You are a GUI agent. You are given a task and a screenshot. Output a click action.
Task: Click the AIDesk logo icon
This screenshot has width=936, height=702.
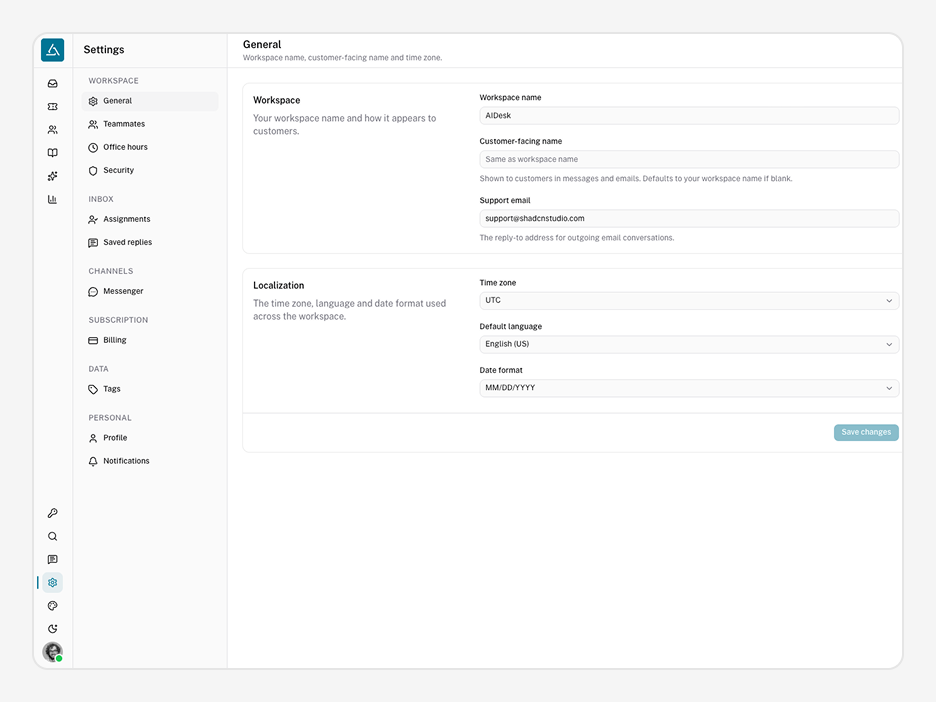(53, 50)
